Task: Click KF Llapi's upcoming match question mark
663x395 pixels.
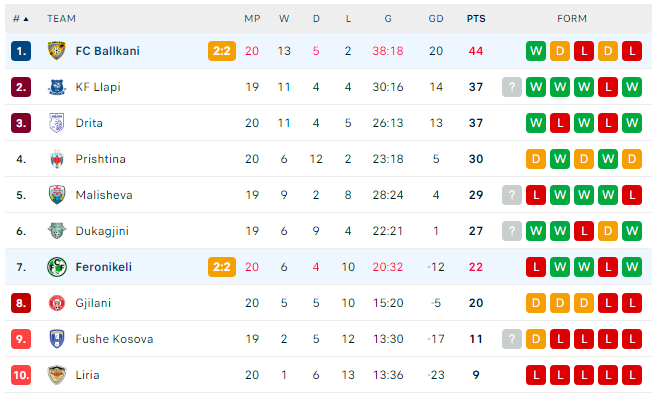Action: pos(512,87)
